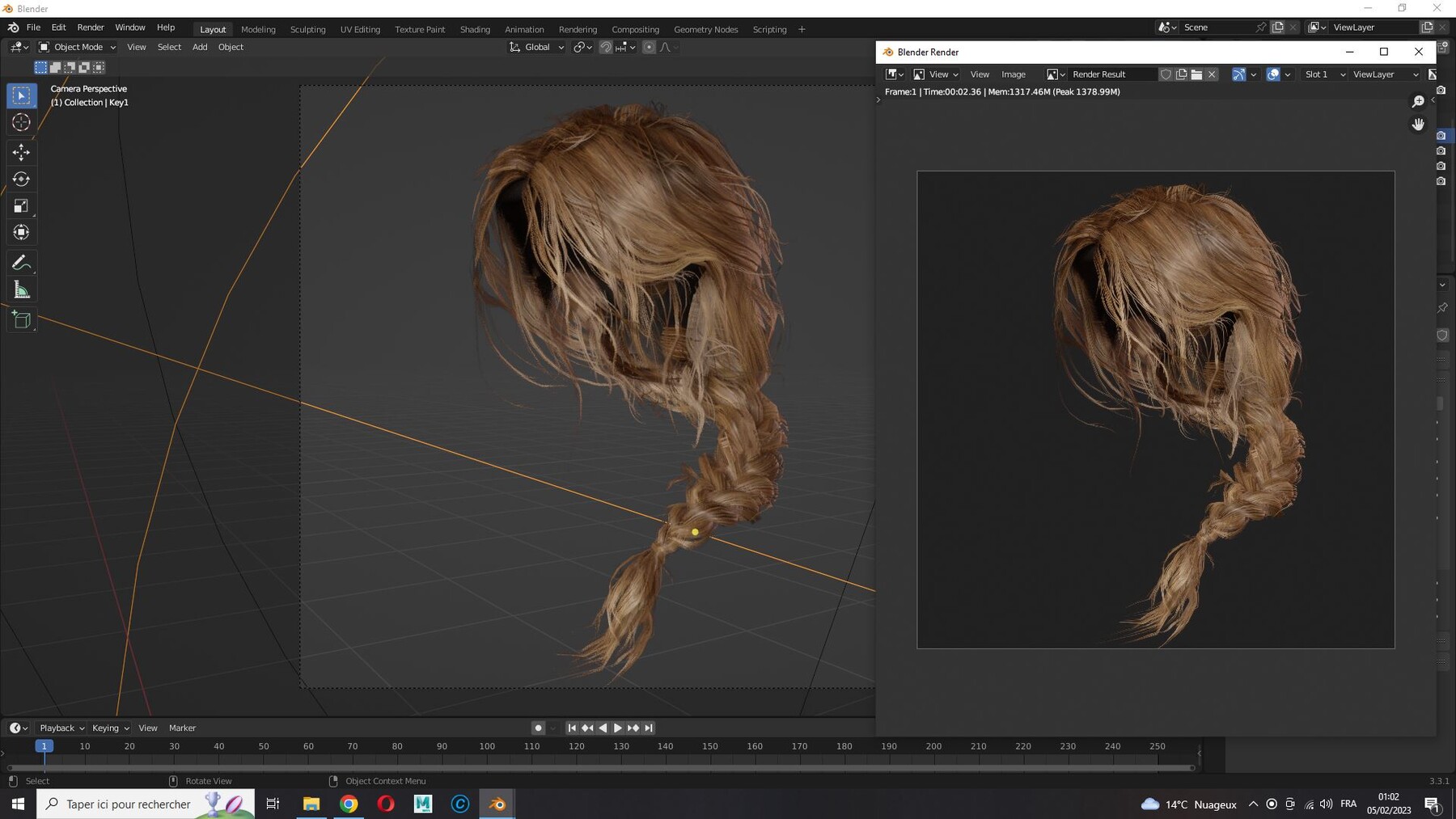Toggle auto keying record button
The height and width of the screenshot is (819, 1456).
(538, 728)
